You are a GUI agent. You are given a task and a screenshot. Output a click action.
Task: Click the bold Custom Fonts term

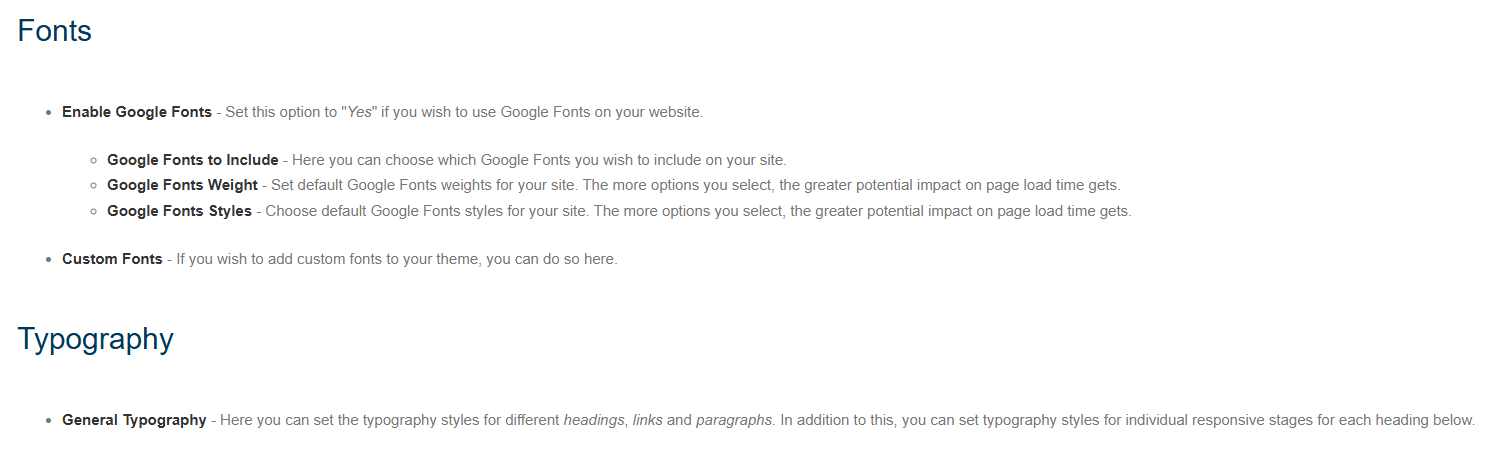point(112,259)
